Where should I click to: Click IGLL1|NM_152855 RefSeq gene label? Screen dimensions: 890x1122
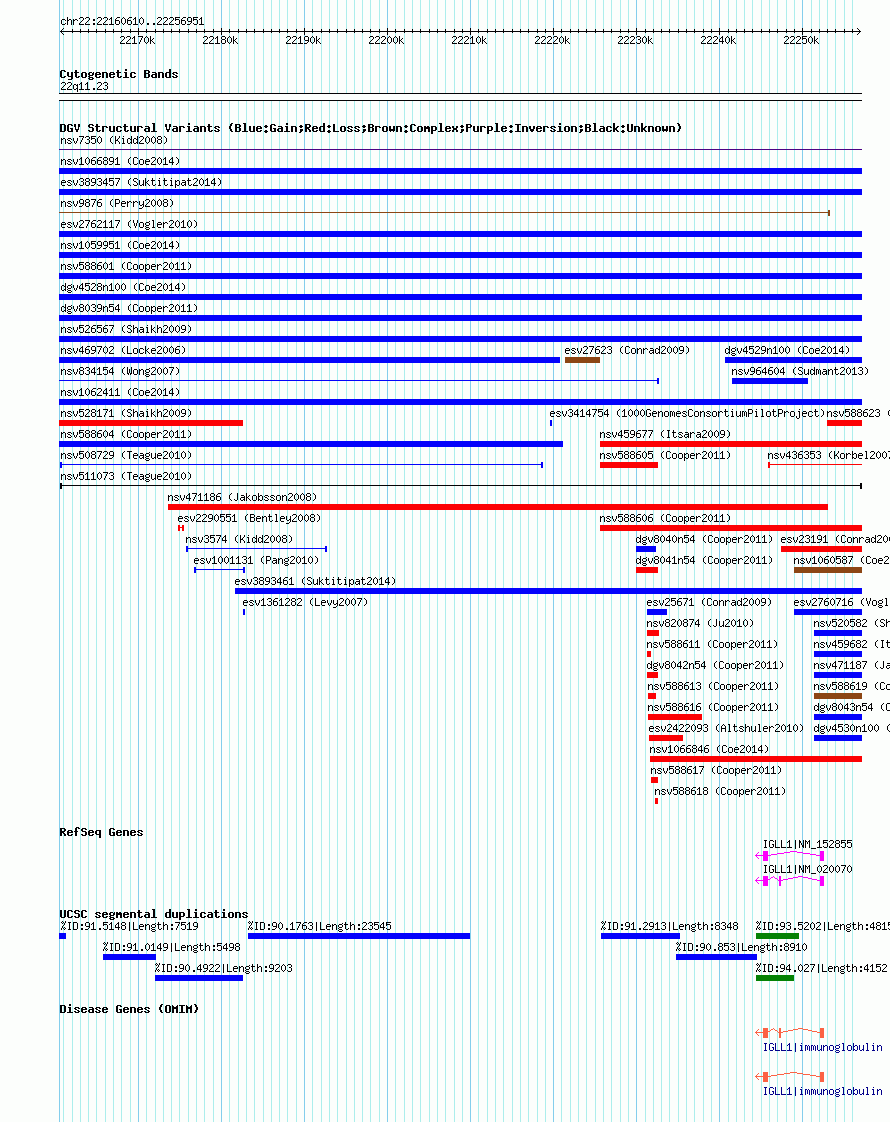coord(808,844)
